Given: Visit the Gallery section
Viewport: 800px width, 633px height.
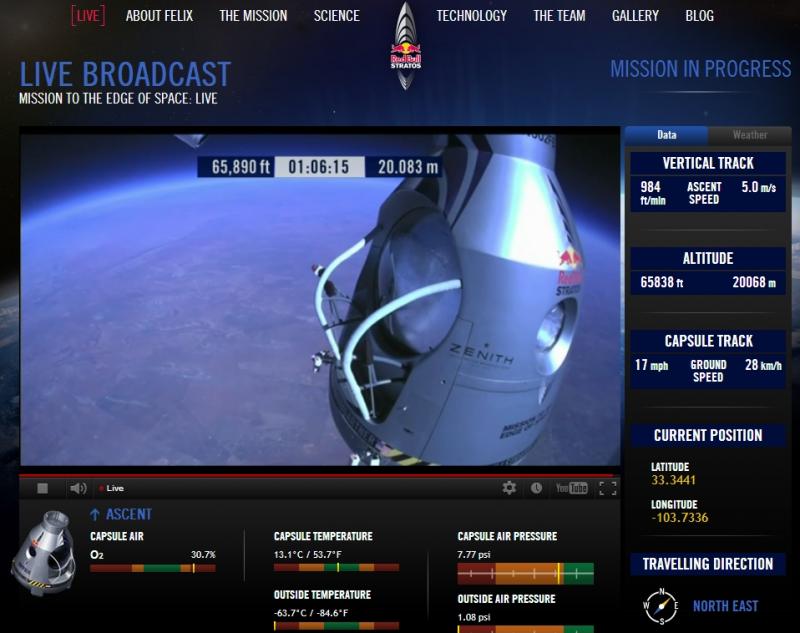Looking at the screenshot, I should click(x=635, y=16).
